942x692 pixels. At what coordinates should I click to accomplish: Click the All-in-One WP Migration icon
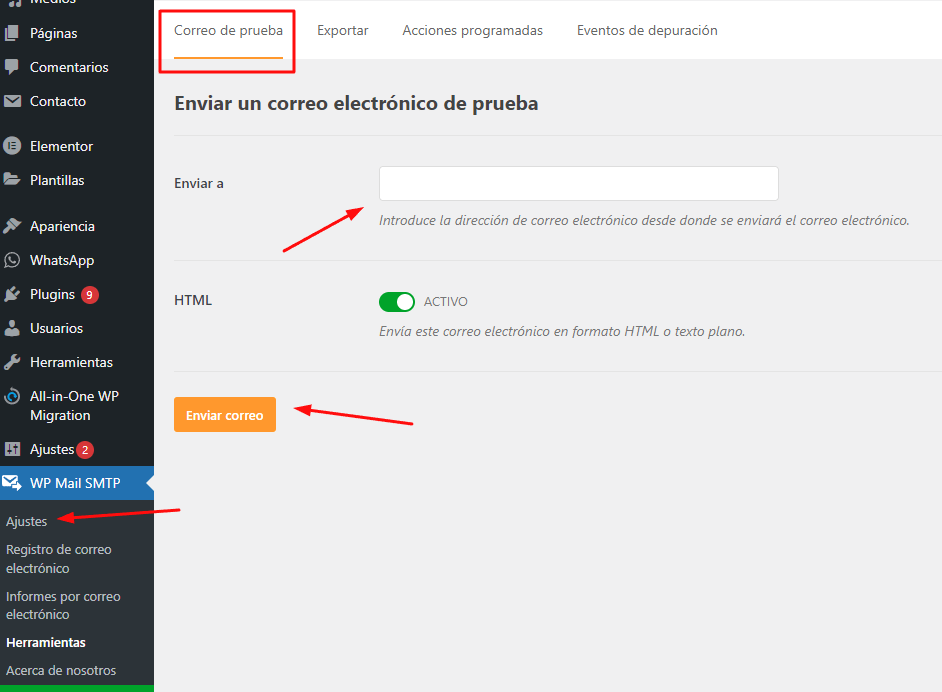[x=12, y=396]
